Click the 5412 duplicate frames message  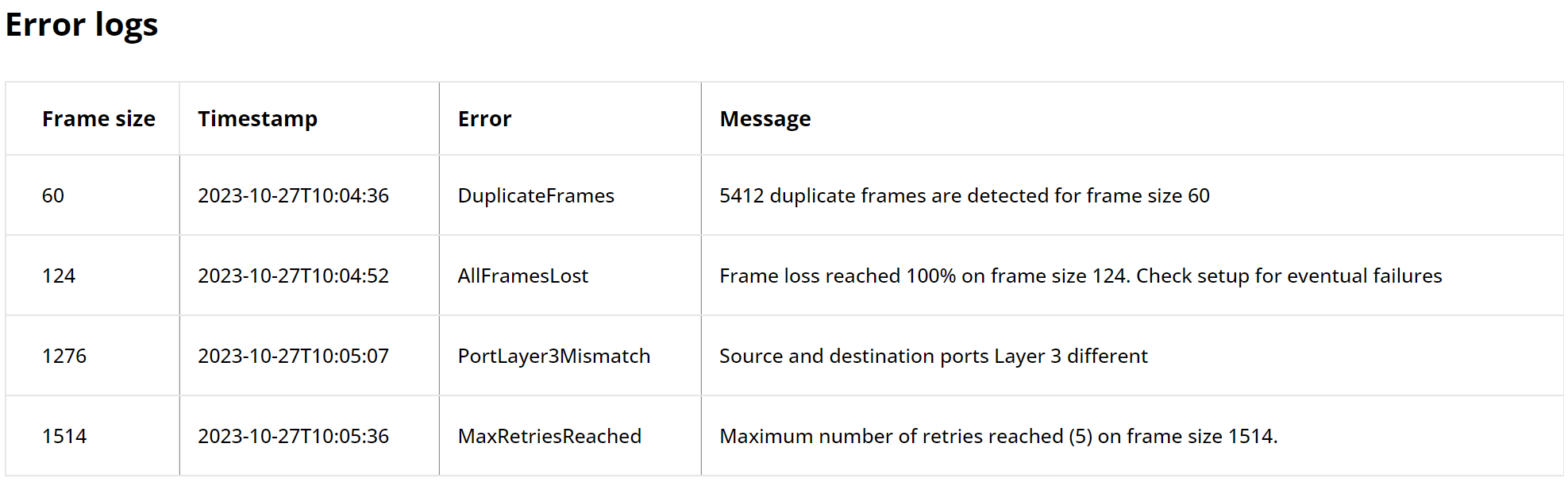pos(964,196)
